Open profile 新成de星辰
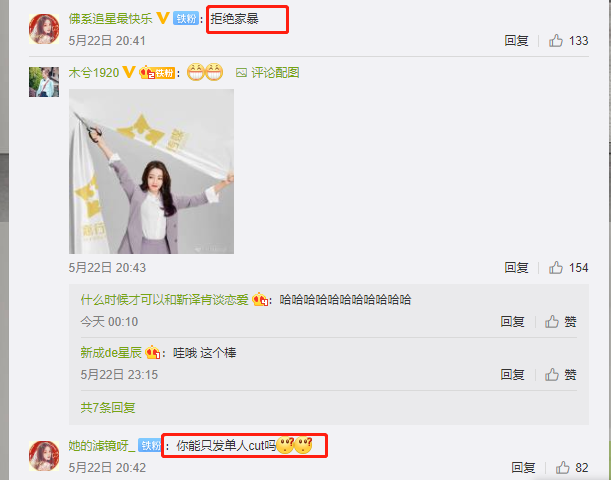611x480 pixels. coord(111,353)
